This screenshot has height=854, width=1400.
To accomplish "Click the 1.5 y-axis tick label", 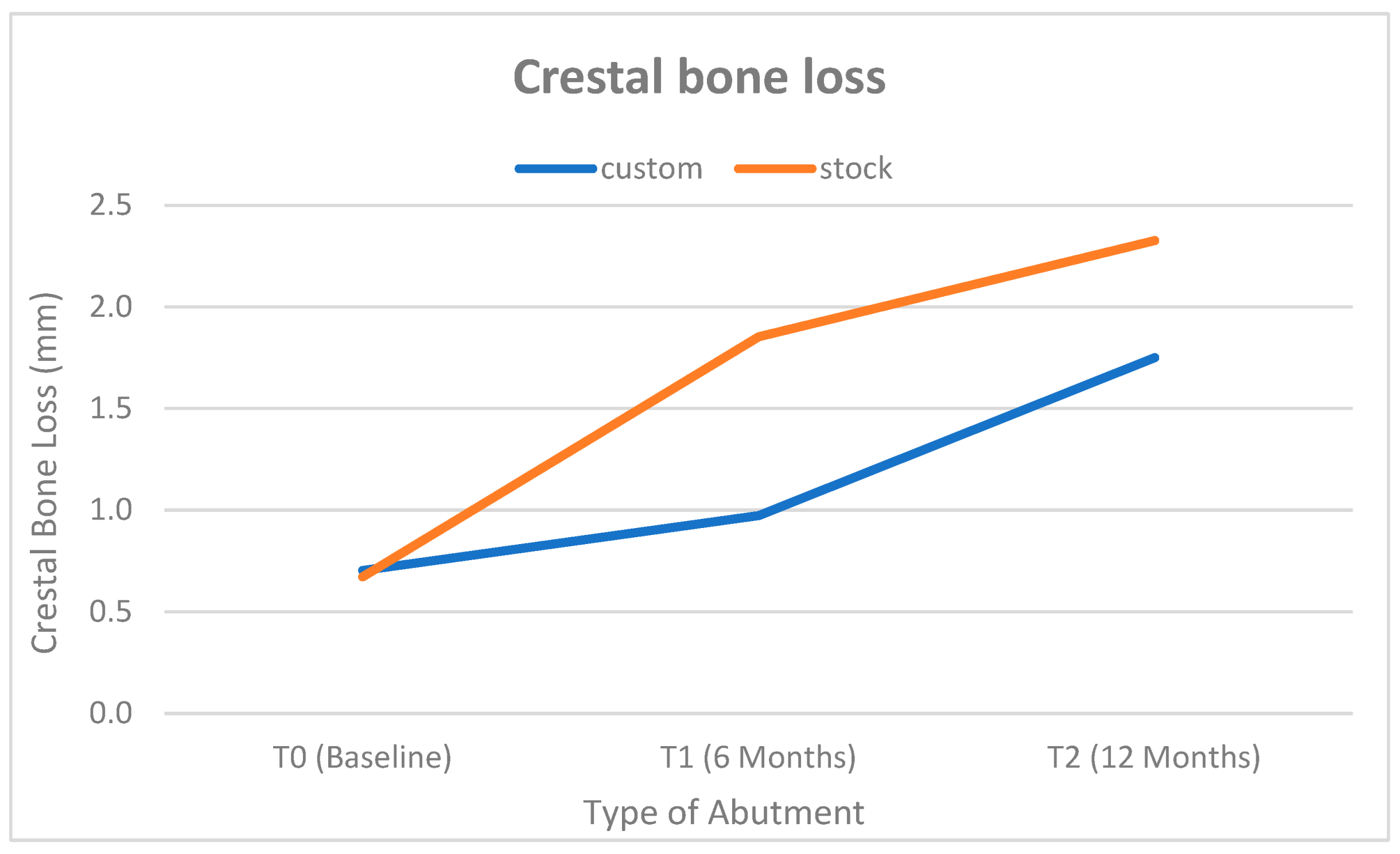I will pyautogui.click(x=111, y=408).
